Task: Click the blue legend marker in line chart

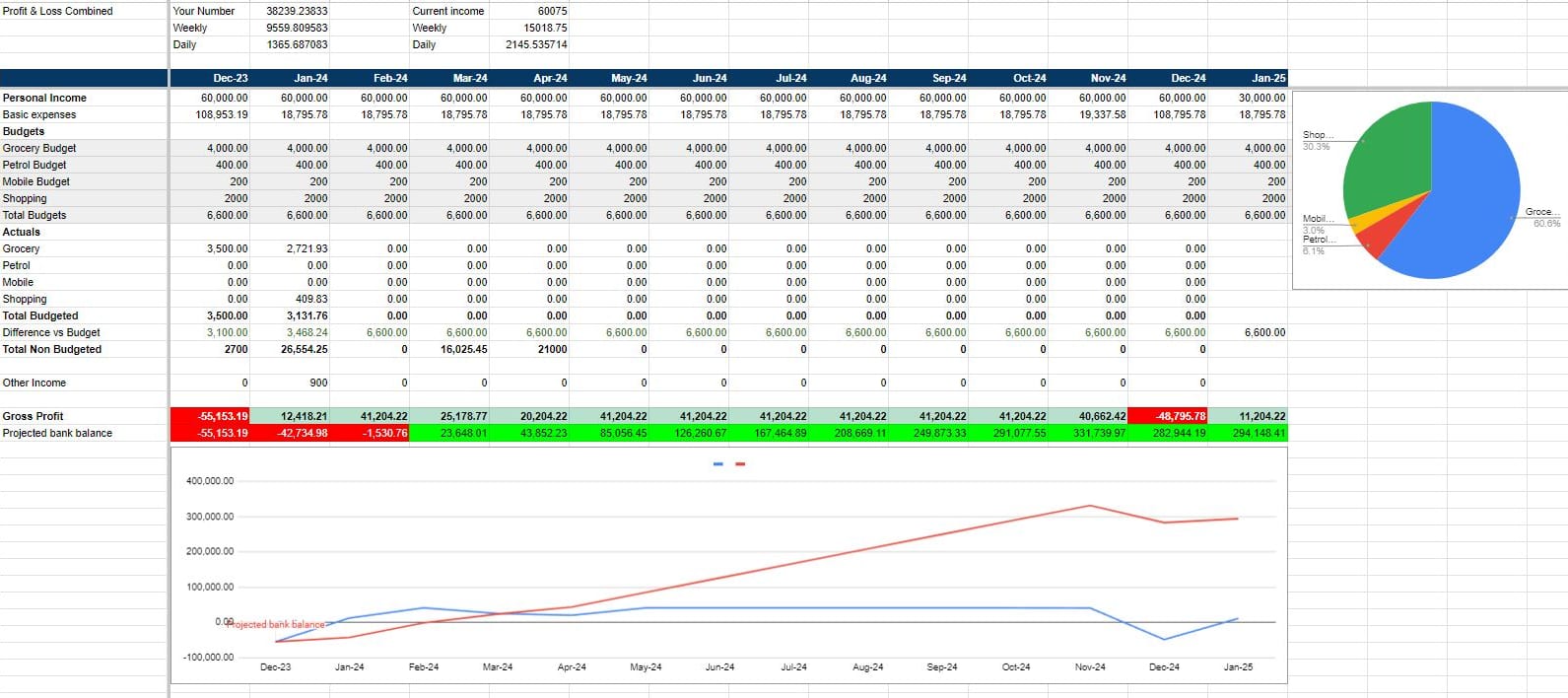Action: click(x=718, y=464)
